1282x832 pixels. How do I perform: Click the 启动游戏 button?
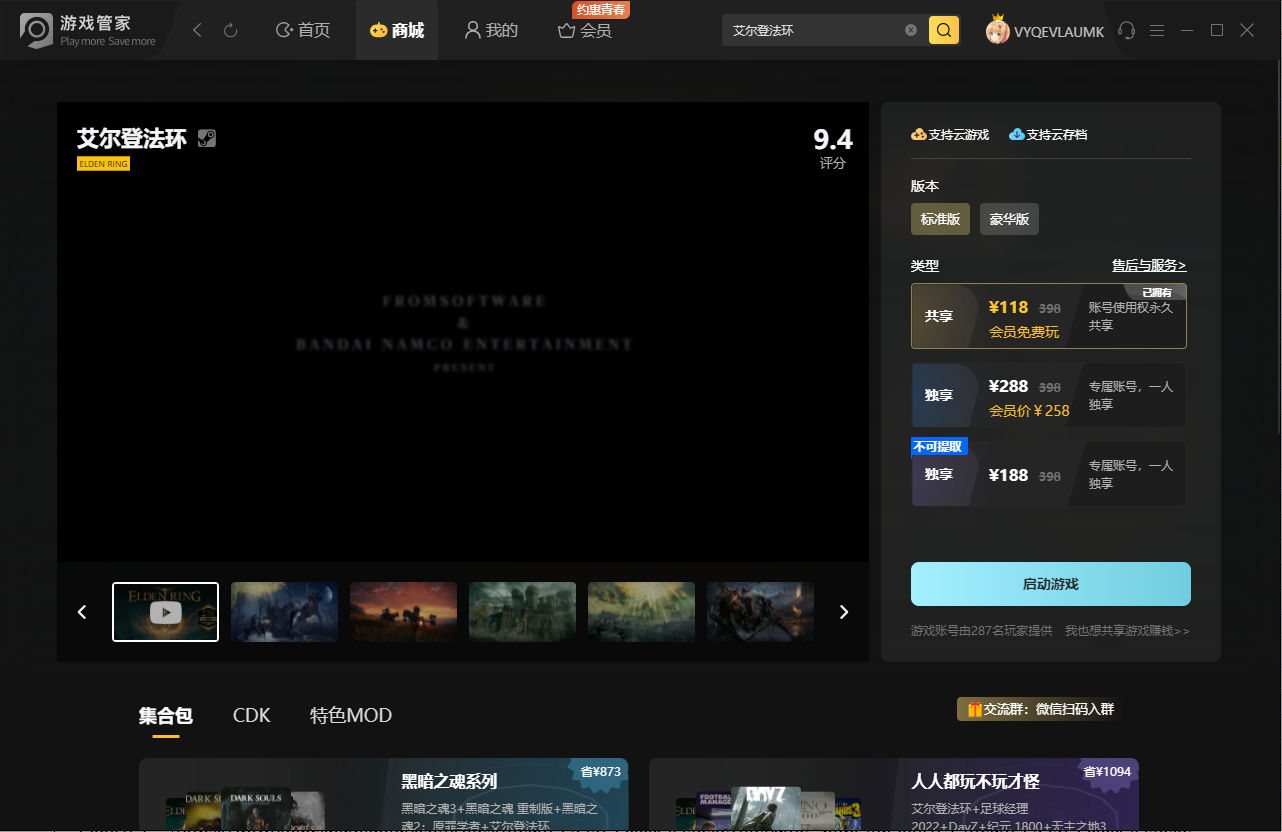click(1051, 584)
